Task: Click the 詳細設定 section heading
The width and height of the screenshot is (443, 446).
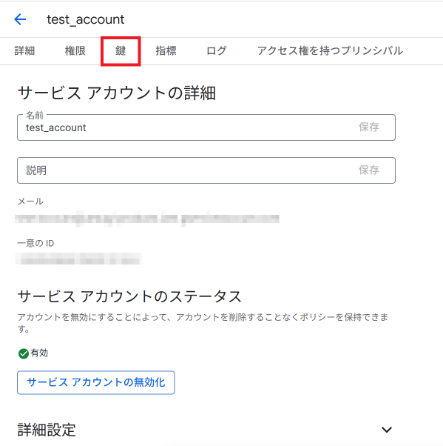Action: (47, 430)
